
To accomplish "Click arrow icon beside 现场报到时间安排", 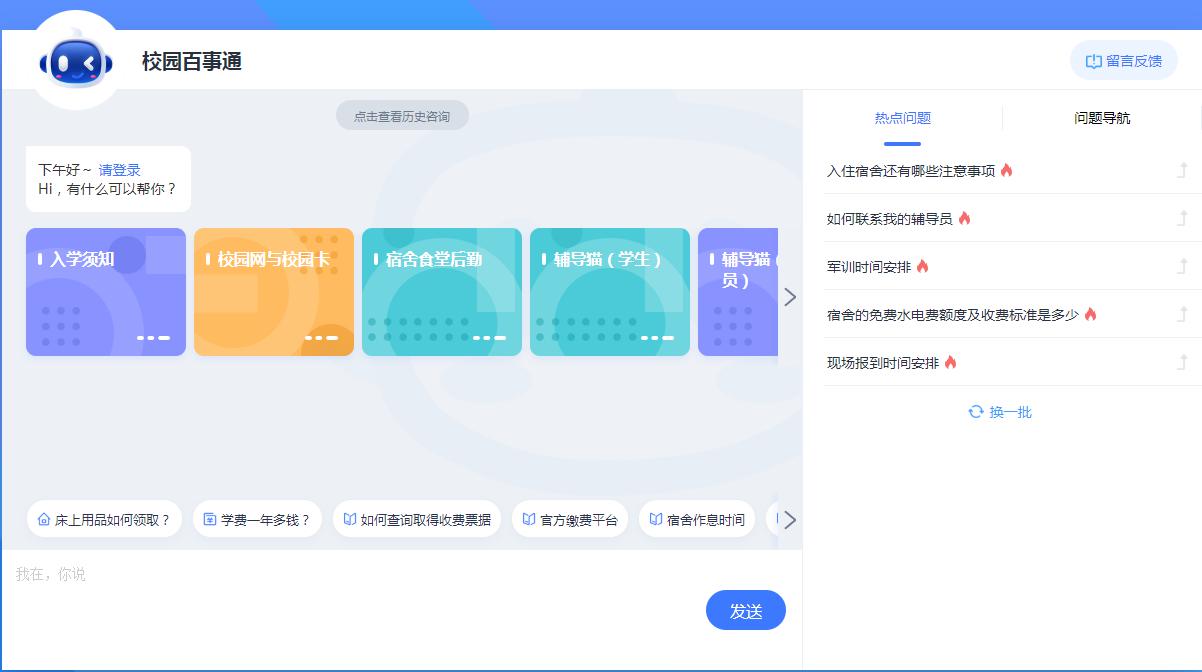I will (1182, 362).
